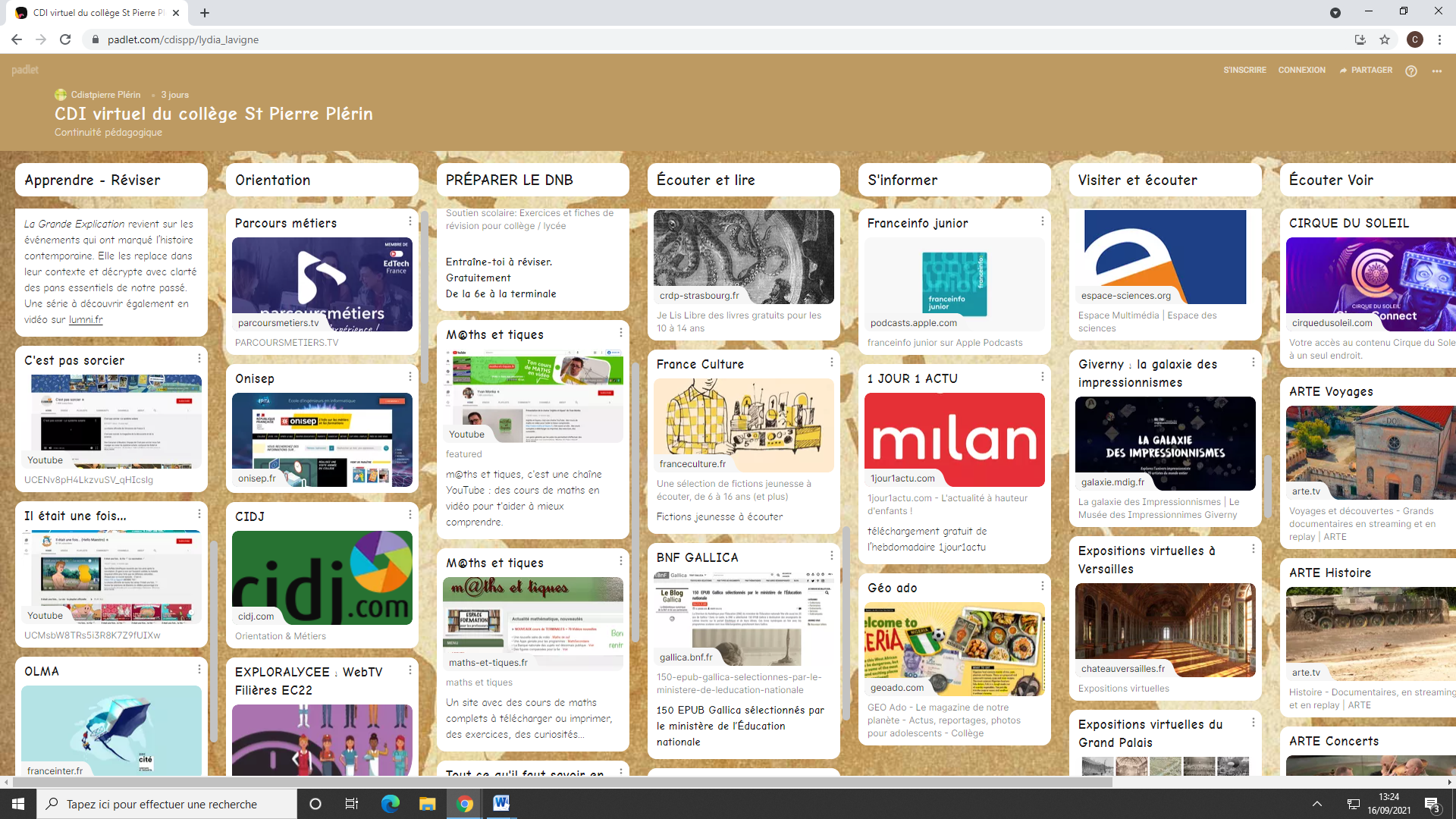Open C'est pas sorcier post options
Screen dimensions: 1456x819
(199, 359)
